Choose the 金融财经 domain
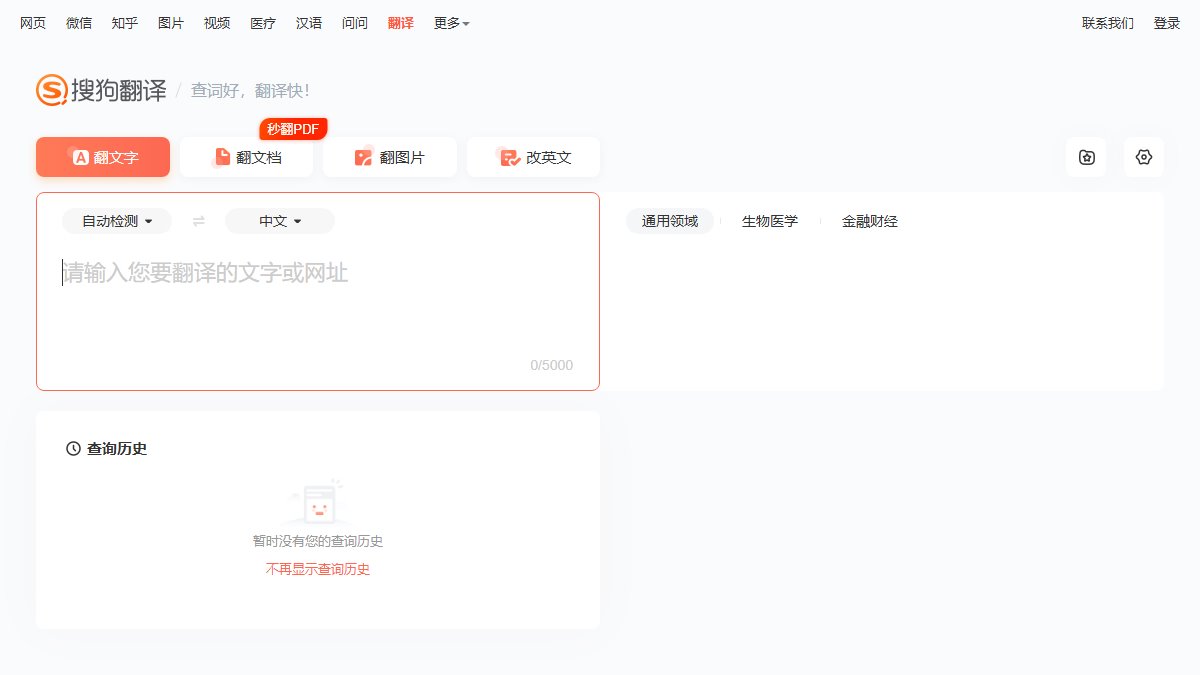The width and height of the screenshot is (1200, 675). pyautogui.click(x=870, y=221)
